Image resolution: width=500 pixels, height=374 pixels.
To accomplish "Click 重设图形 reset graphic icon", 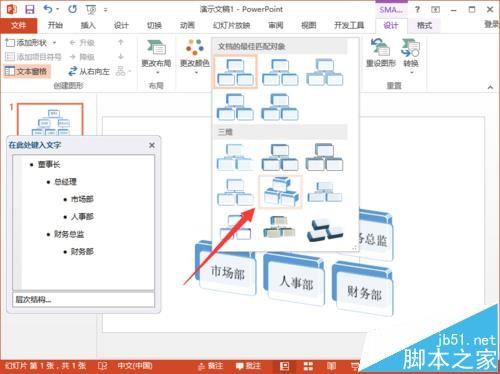I will pos(381,53).
